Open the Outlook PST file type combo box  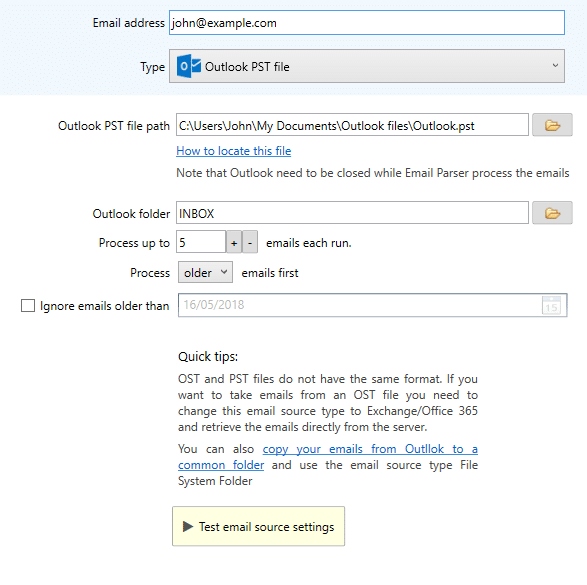click(367, 66)
